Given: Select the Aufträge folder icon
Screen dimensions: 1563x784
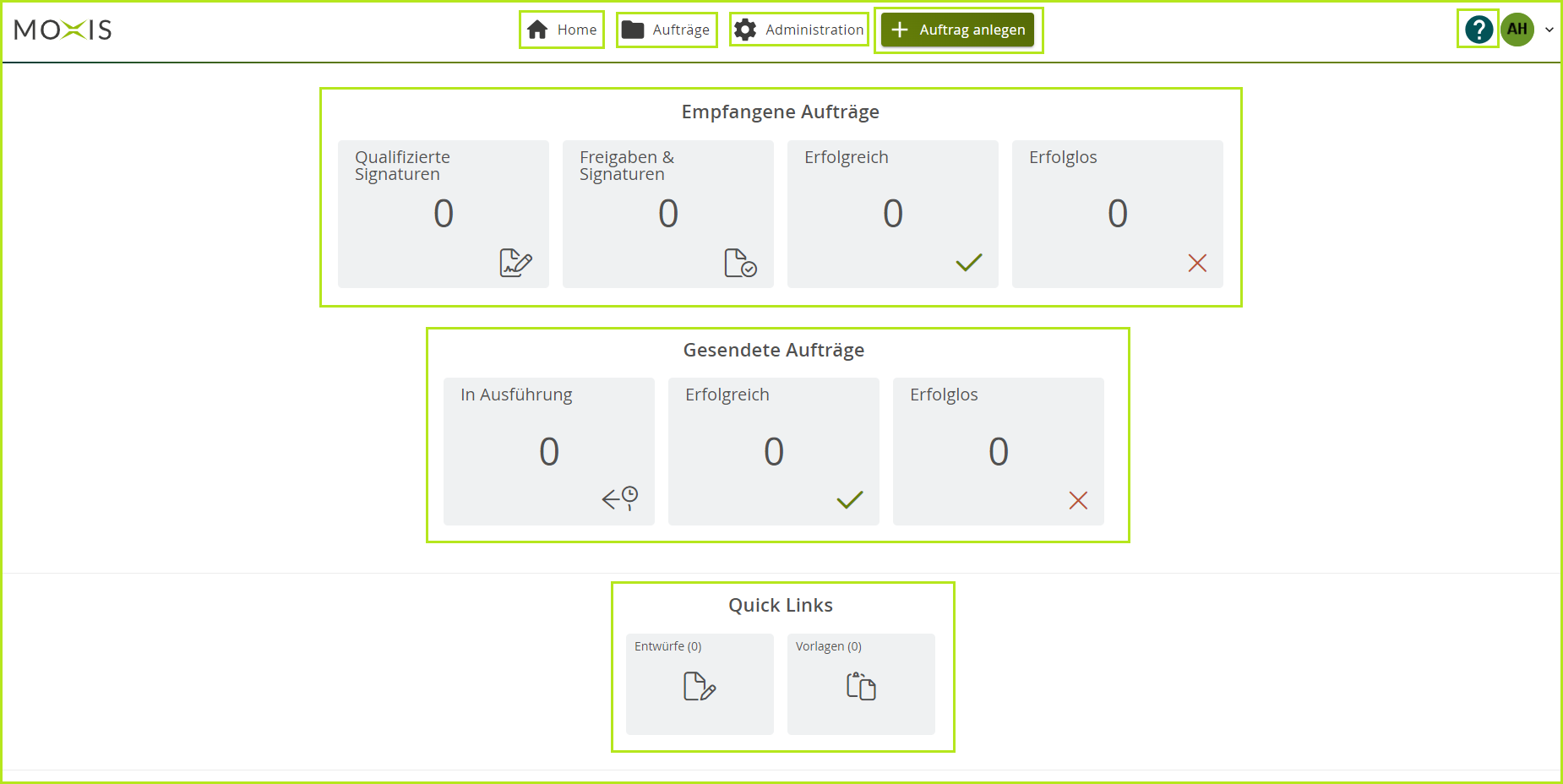Looking at the screenshot, I should point(632,29).
